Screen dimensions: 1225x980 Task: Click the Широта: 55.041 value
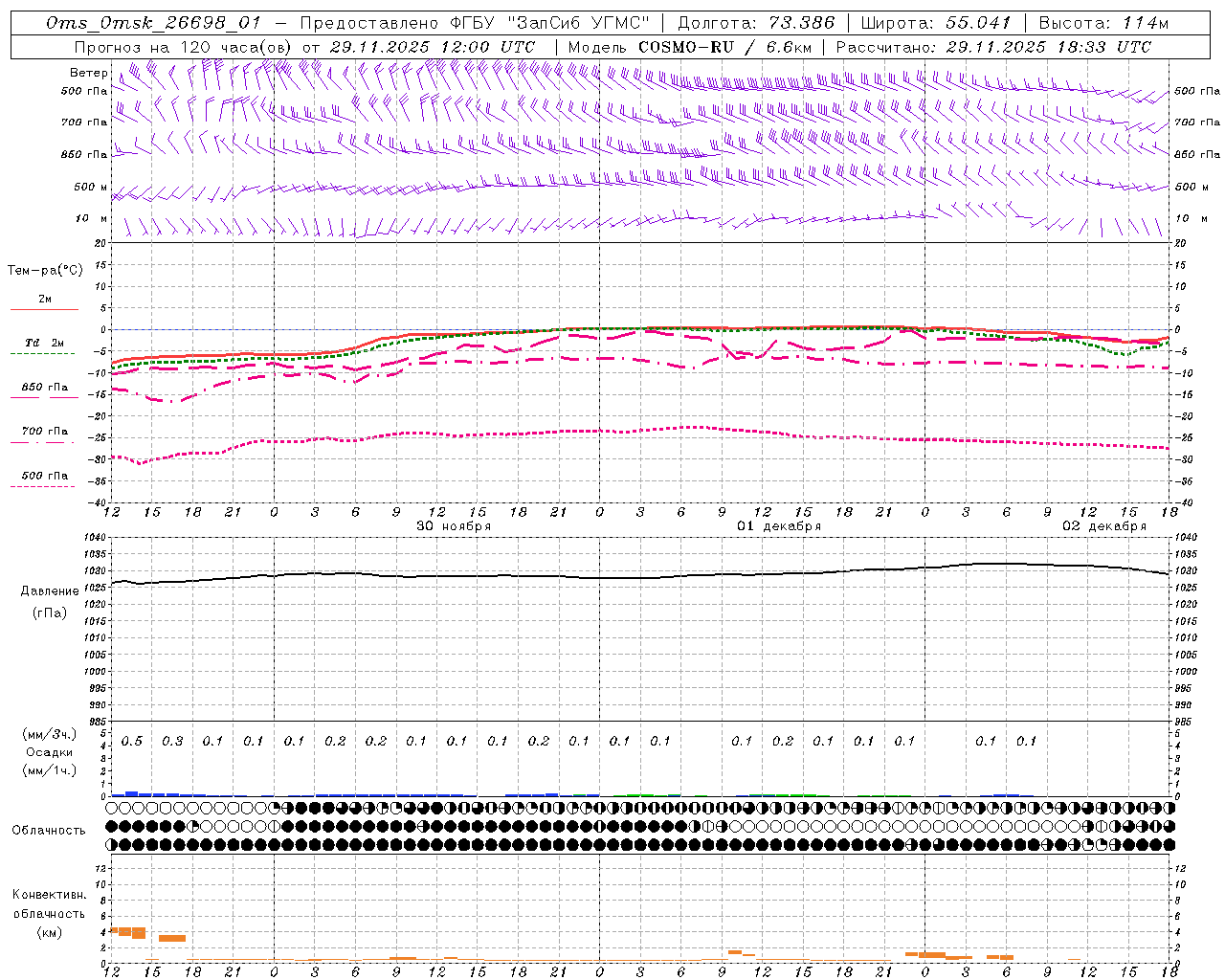tap(936, 23)
